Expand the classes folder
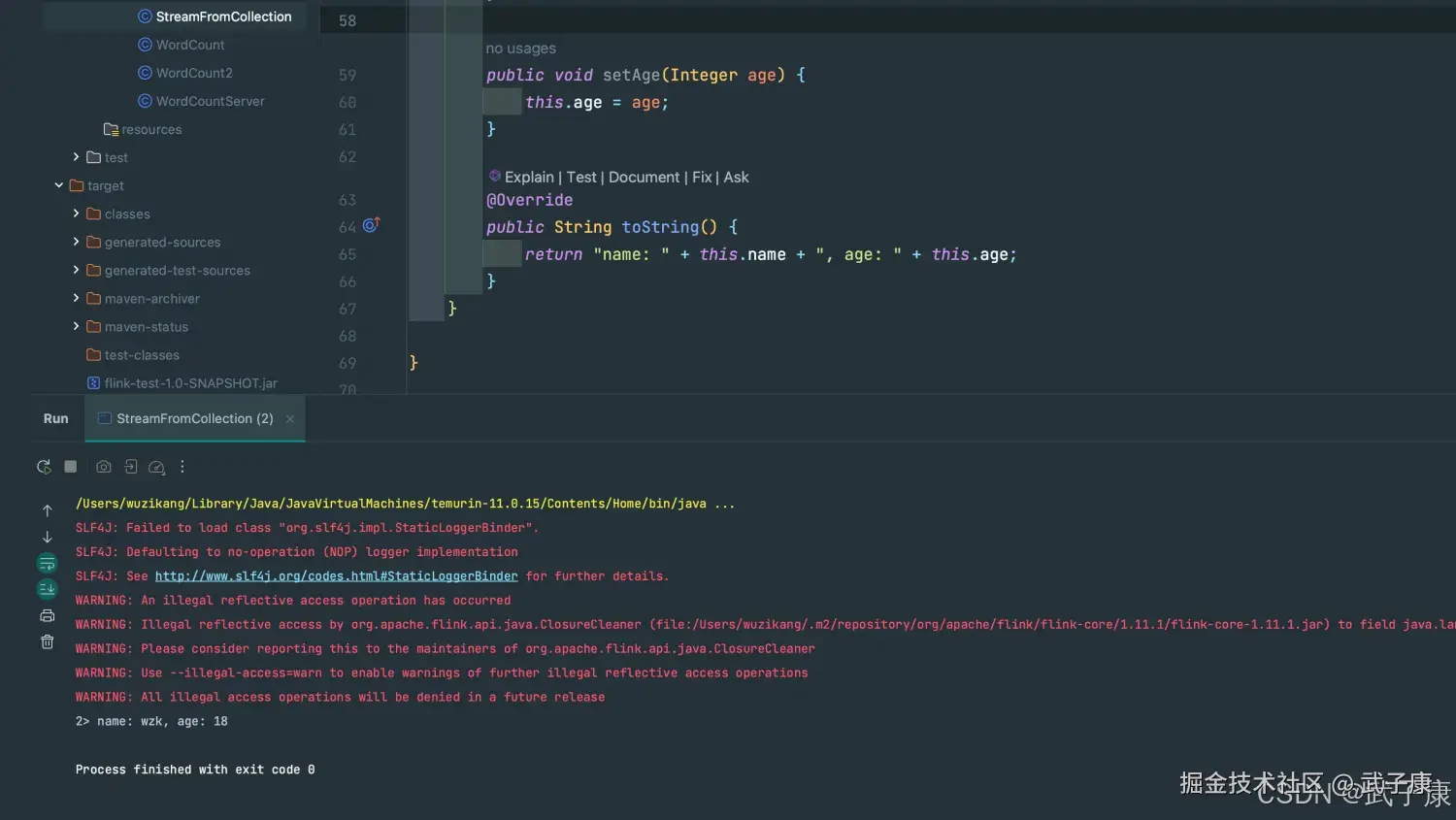Image resolution: width=1456 pixels, height=820 pixels. (76, 213)
